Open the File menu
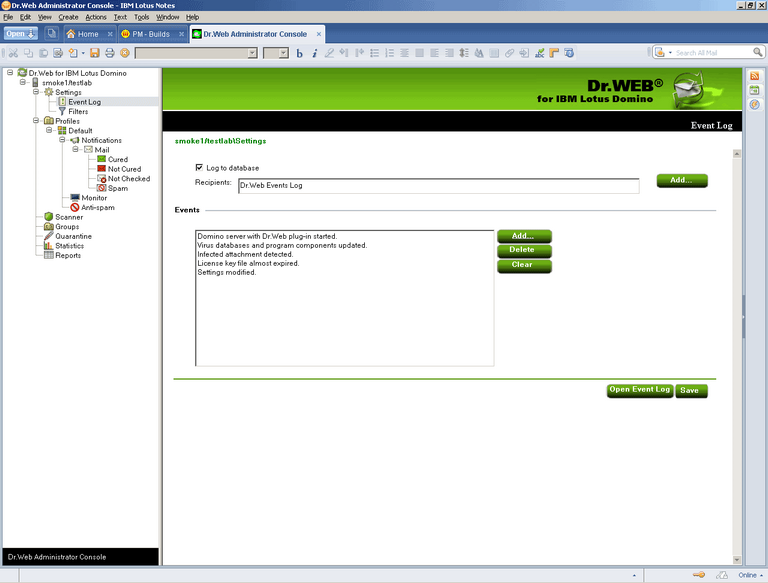 (8, 17)
